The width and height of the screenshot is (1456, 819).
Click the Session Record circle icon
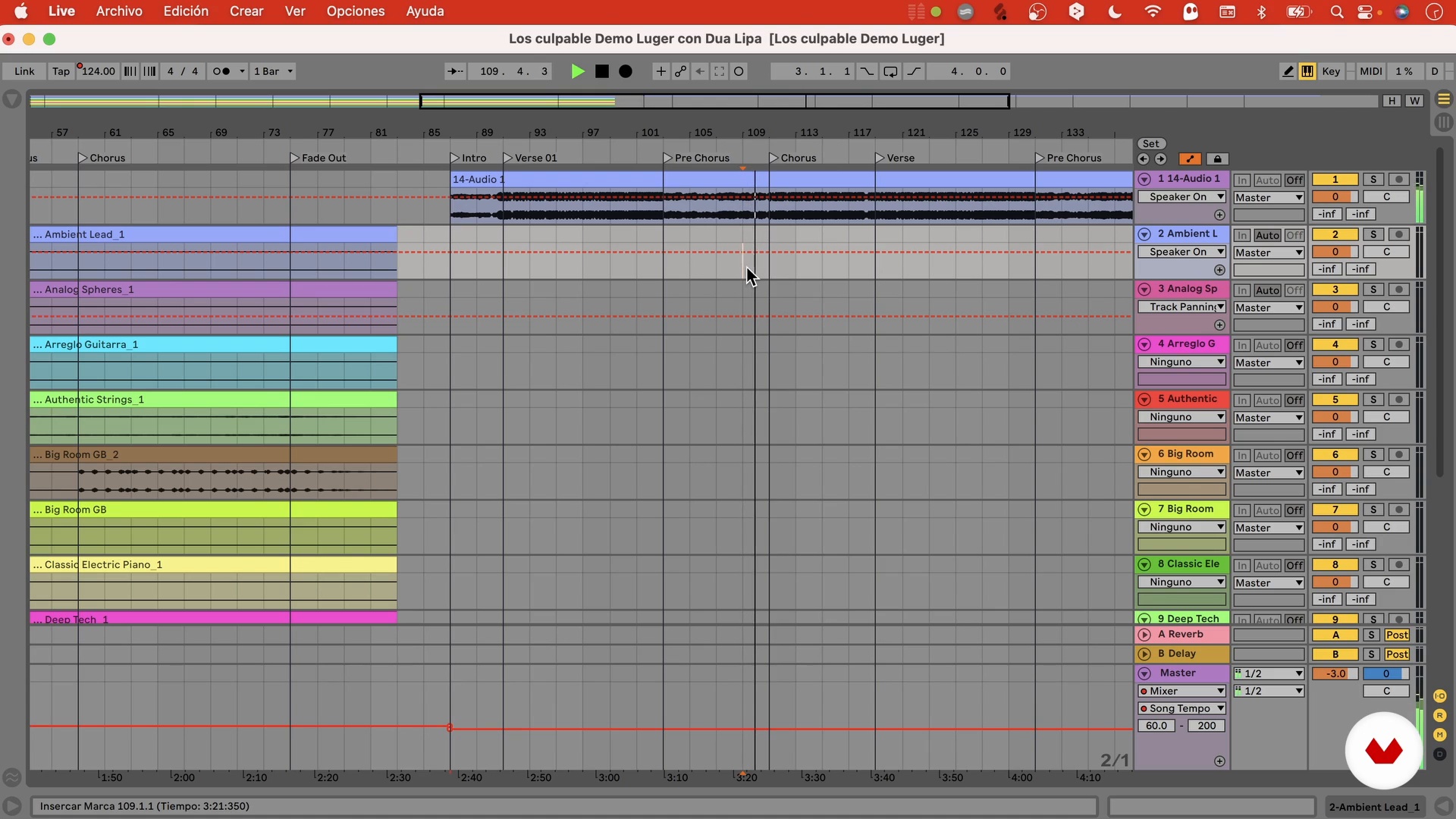739,71
